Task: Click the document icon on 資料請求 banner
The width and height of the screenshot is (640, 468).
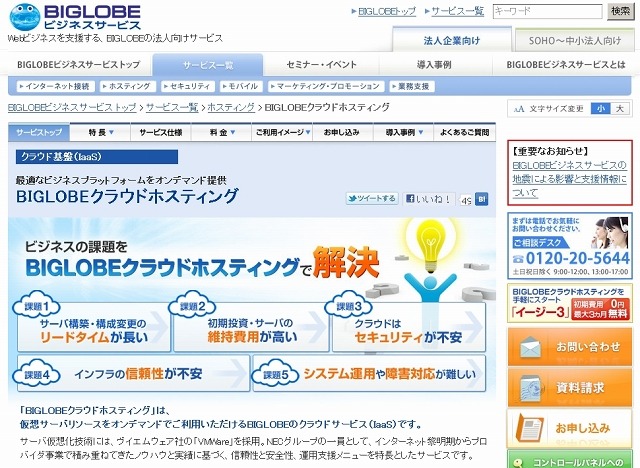Action: coord(532,388)
